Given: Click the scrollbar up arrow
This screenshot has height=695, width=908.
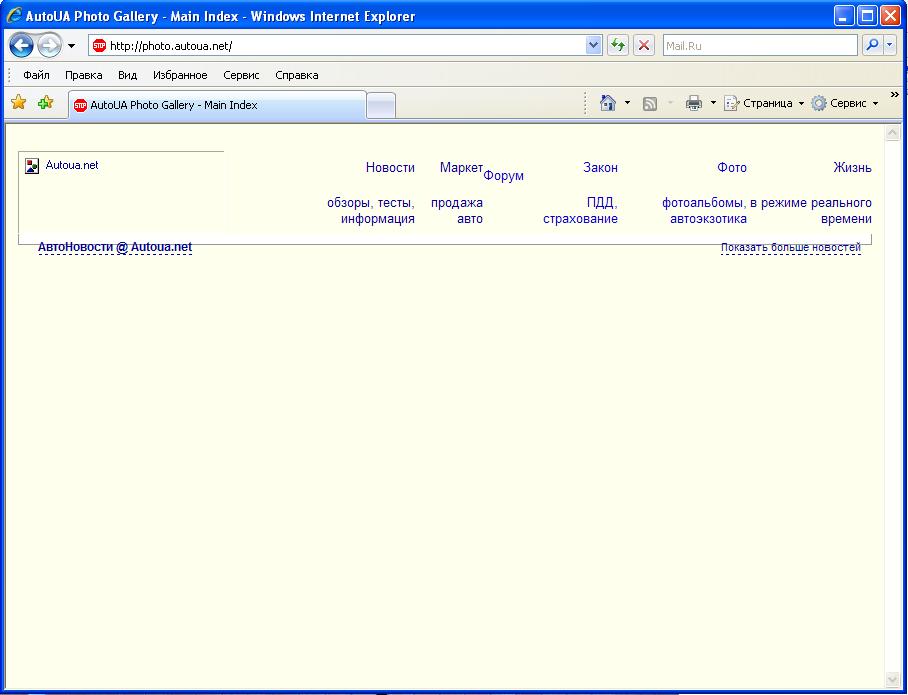Looking at the screenshot, I should (892, 133).
